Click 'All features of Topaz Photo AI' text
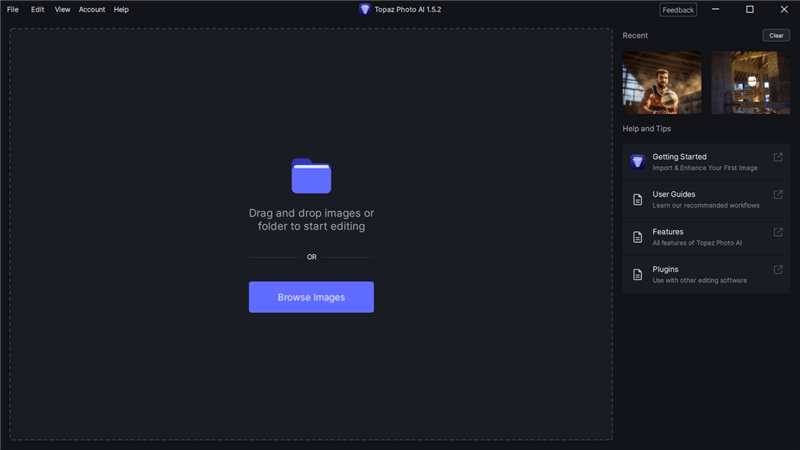This screenshot has height=450, width=800. (697, 243)
